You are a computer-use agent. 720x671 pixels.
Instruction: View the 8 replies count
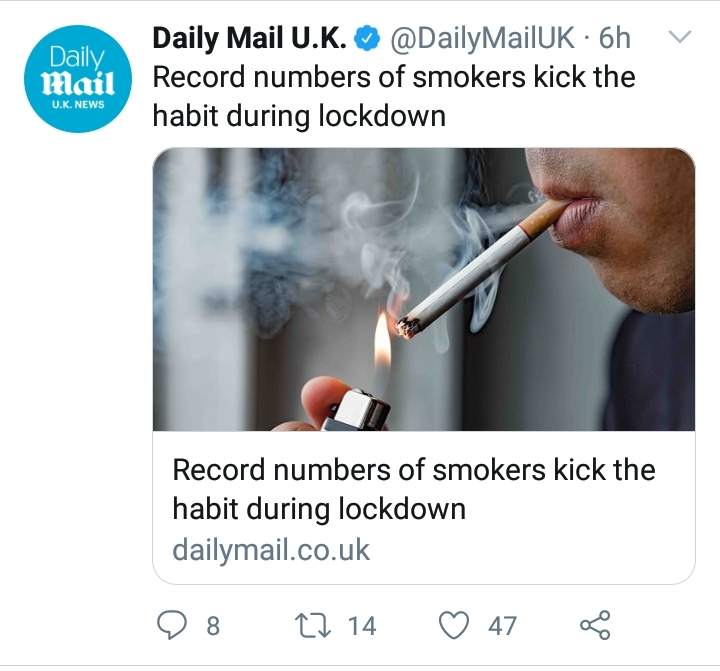213,626
